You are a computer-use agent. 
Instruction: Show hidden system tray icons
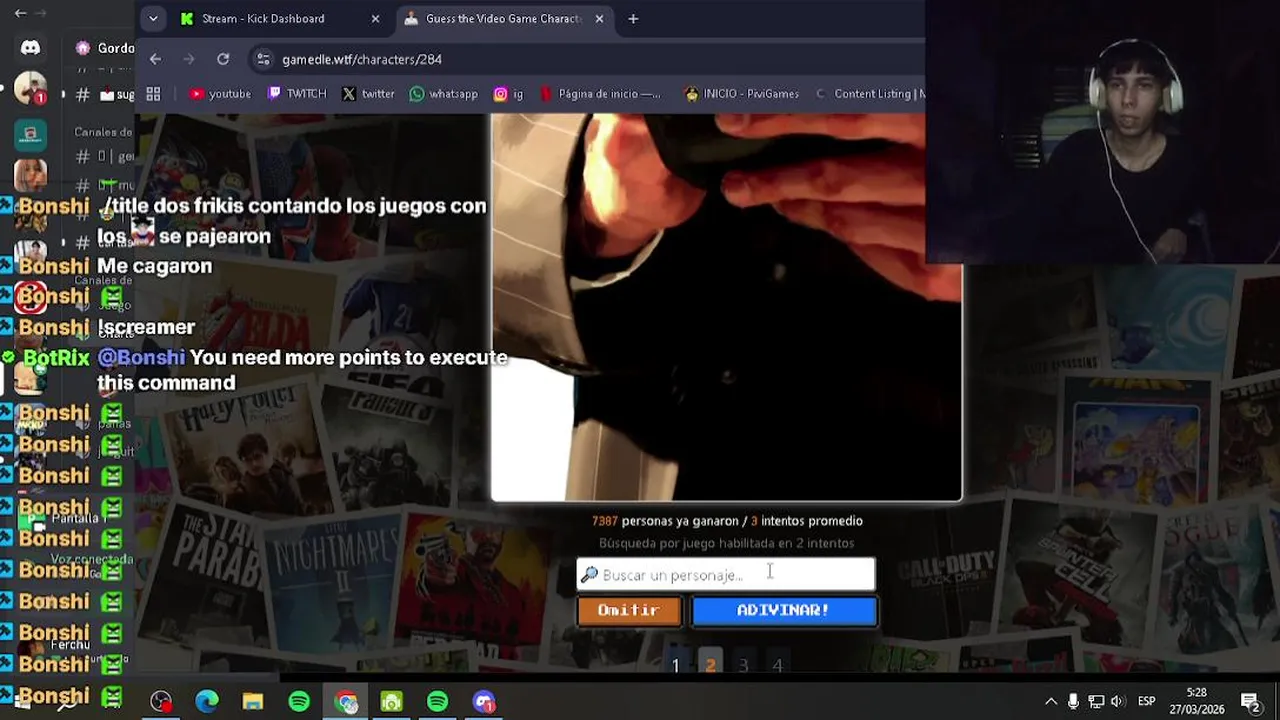pyautogui.click(x=1051, y=701)
